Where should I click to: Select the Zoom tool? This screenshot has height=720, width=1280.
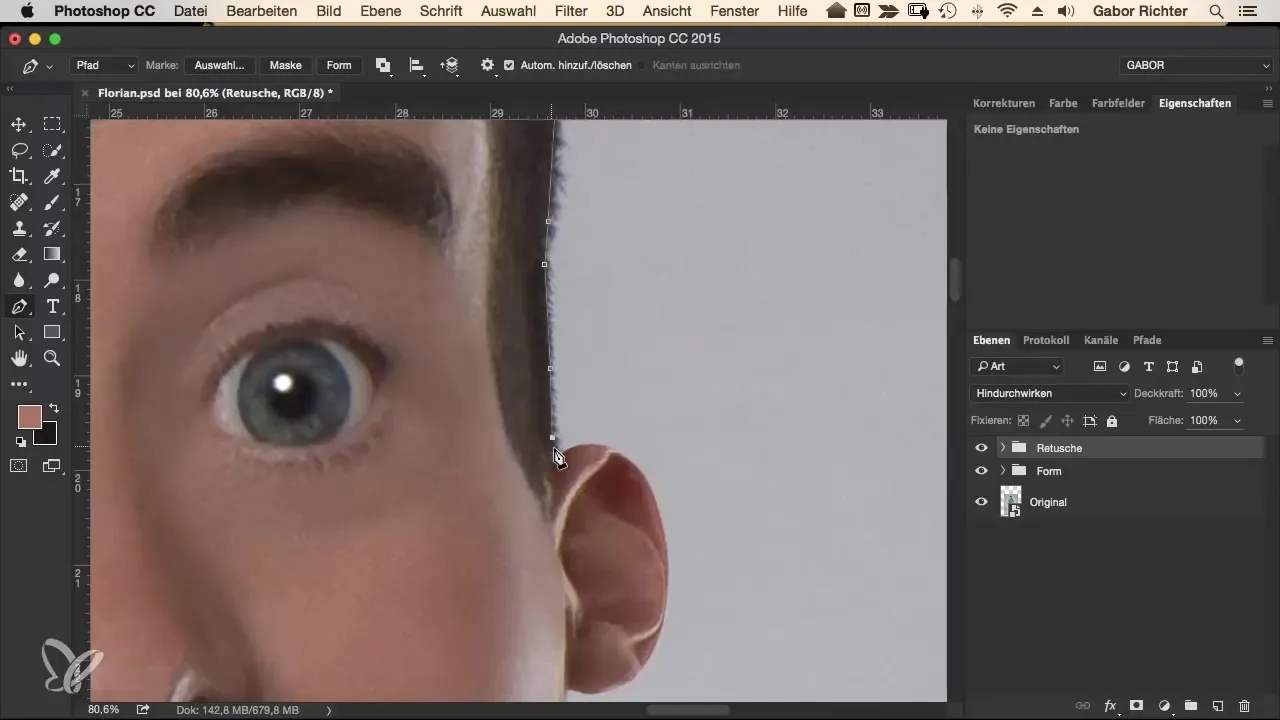[52, 358]
